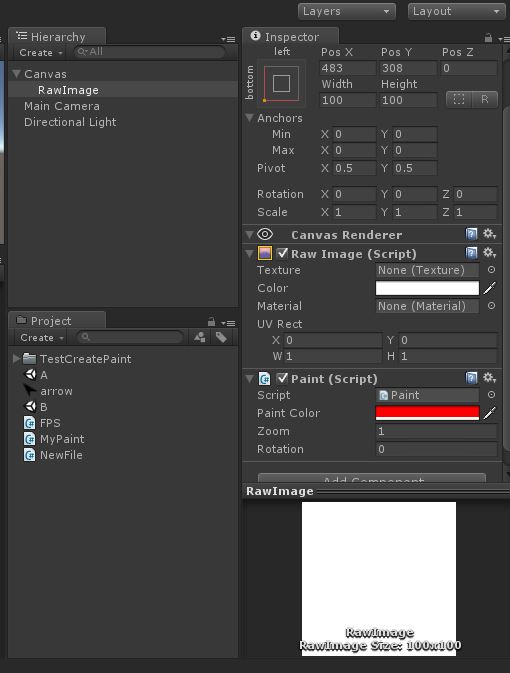
Task: Select the NewFile script asset
Action: [x=53, y=455]
